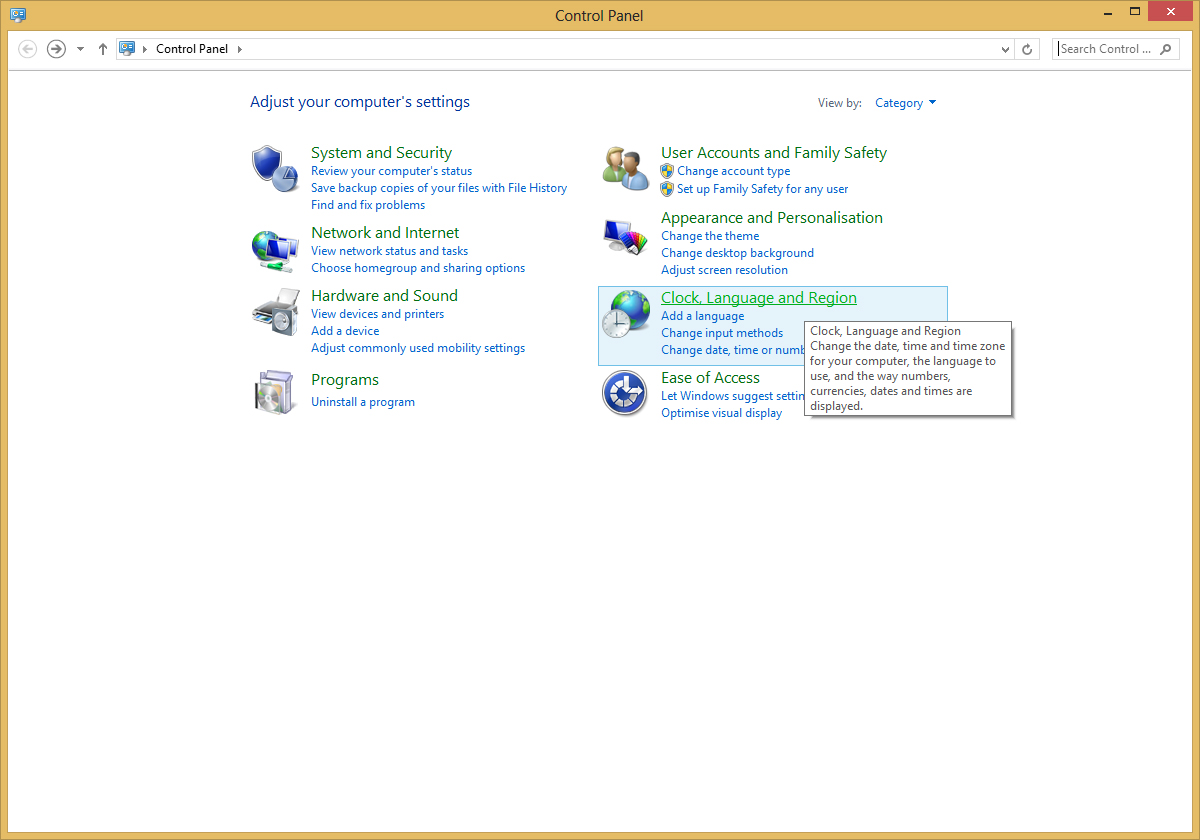This screenshot has width=1200, height=840.
Task: Go up one level with the up arrow
Action: tap(103, 49)
